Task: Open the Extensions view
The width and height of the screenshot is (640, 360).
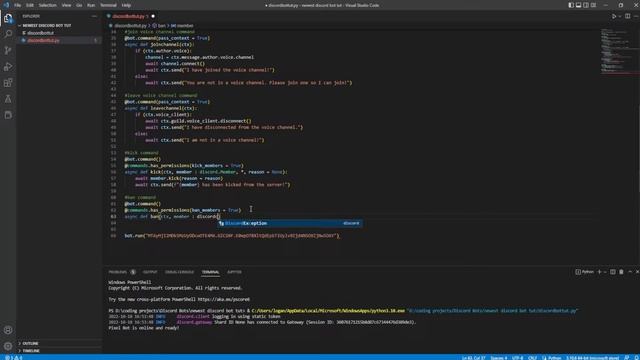Action: 8,83
